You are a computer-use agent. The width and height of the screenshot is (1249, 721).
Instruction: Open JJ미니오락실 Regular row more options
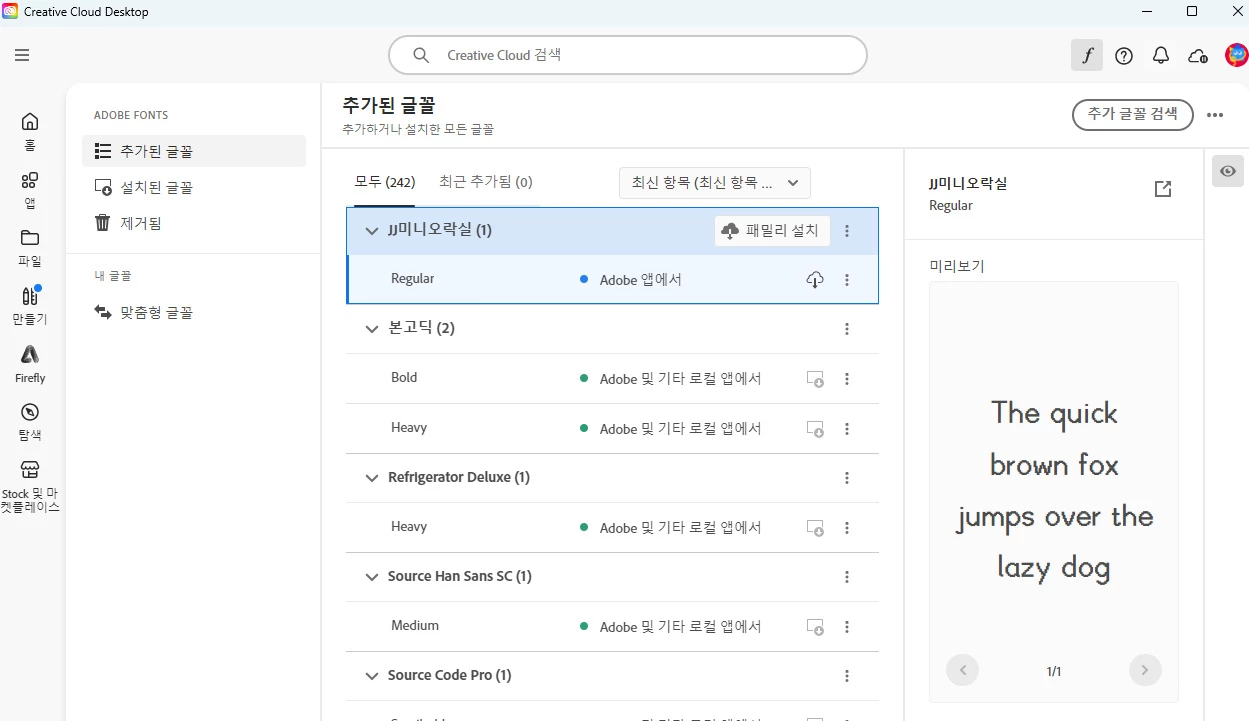point(847,280)
